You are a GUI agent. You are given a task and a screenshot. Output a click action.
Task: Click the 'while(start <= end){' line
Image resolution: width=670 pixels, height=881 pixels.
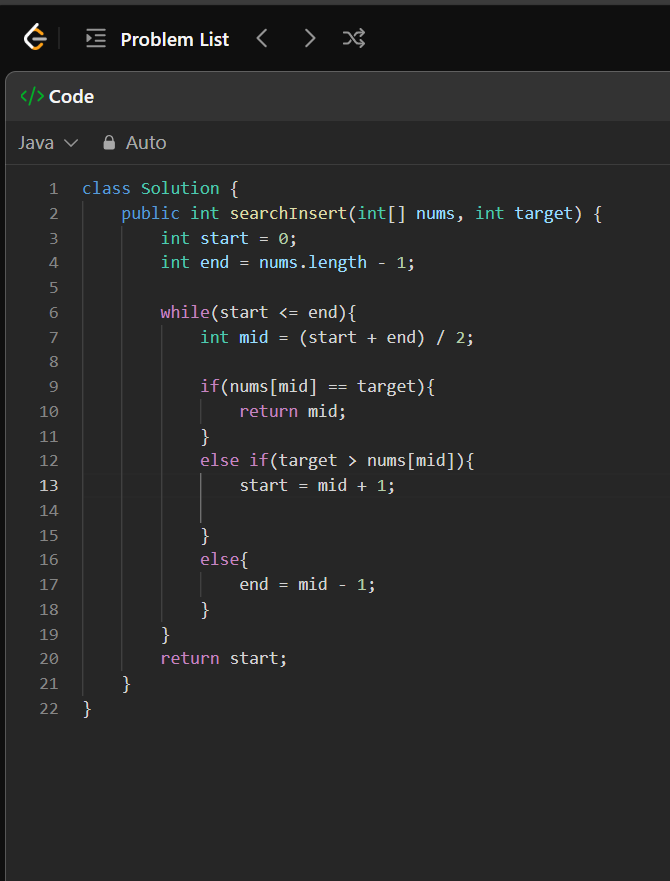pyautogui.click(x=259, y=312)
